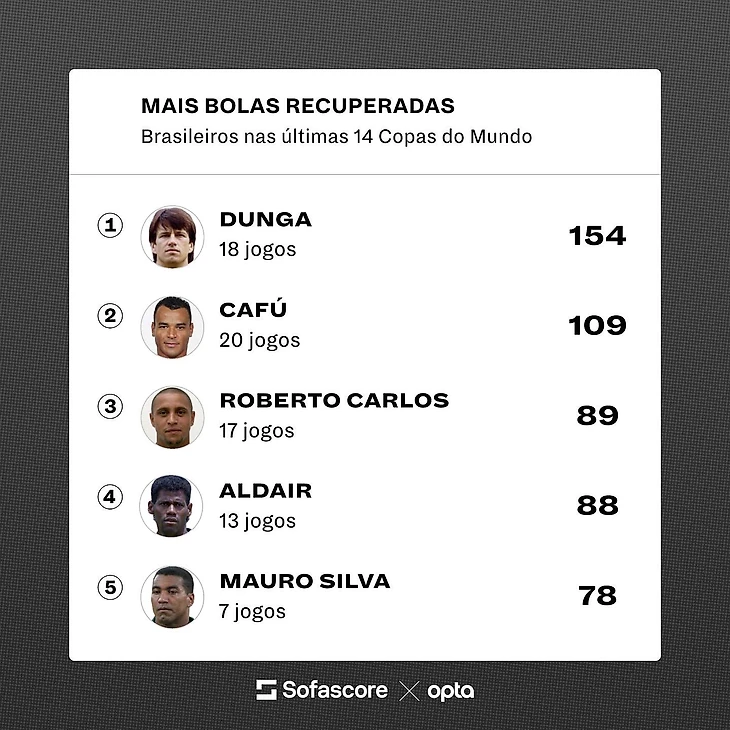
Task: Select the "MAIS BOLAS RECUPERADAS" heading
Action: coord(298,106)
